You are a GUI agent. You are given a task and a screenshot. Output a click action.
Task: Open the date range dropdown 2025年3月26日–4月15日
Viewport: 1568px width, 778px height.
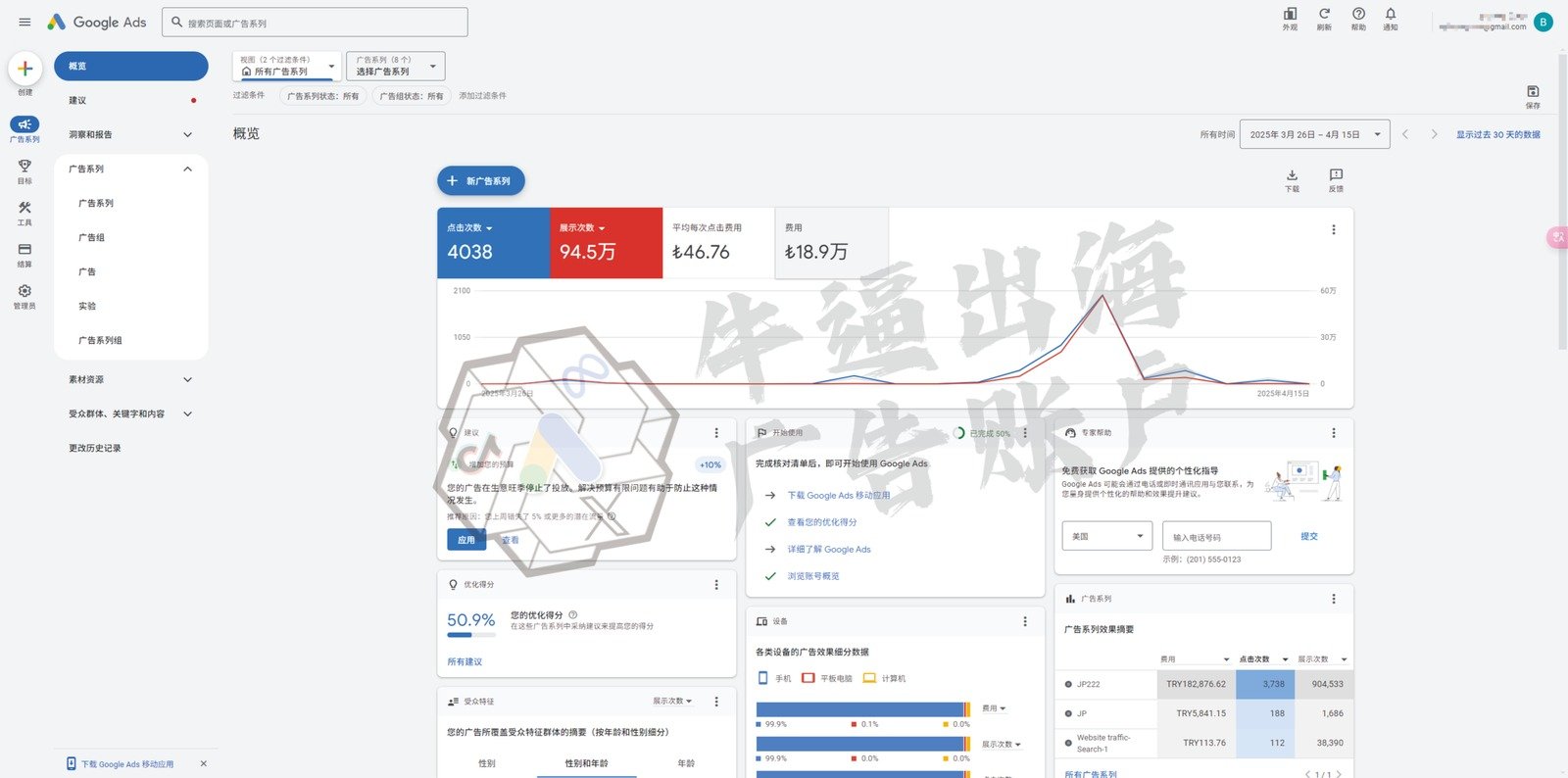(1314, 134)
